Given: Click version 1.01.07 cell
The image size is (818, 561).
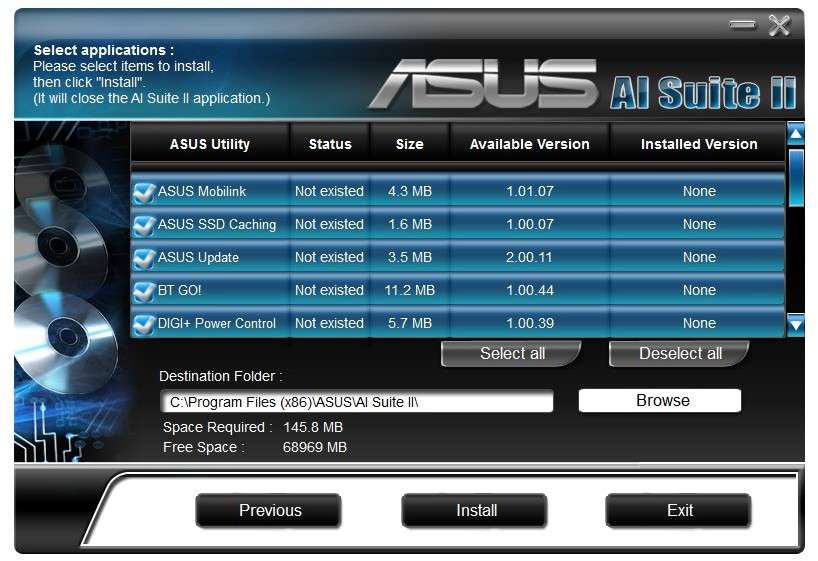Looking at the screenshot, I should point(530,192).
